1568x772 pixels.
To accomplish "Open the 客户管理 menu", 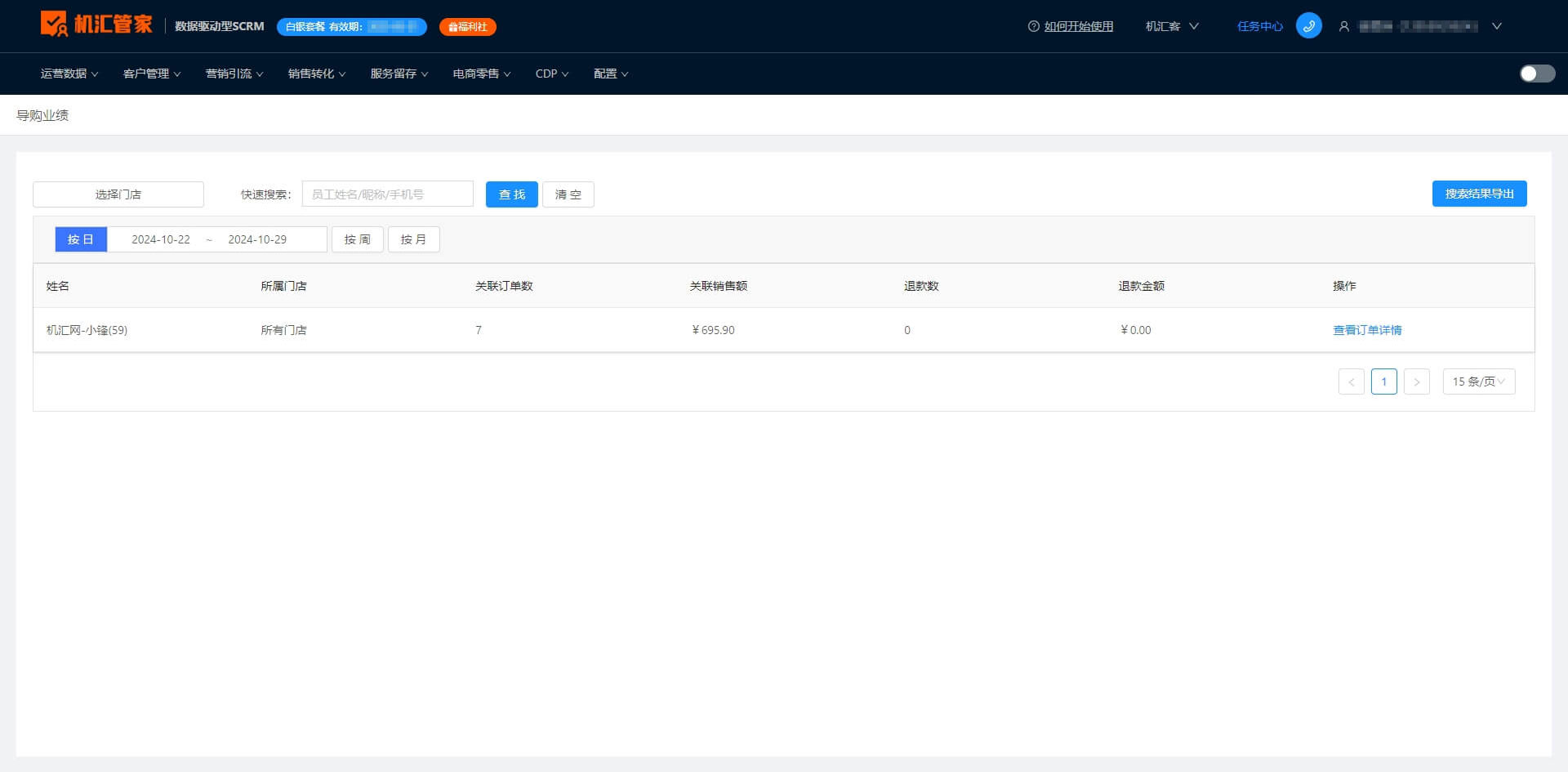I will (x=152, y=74).
